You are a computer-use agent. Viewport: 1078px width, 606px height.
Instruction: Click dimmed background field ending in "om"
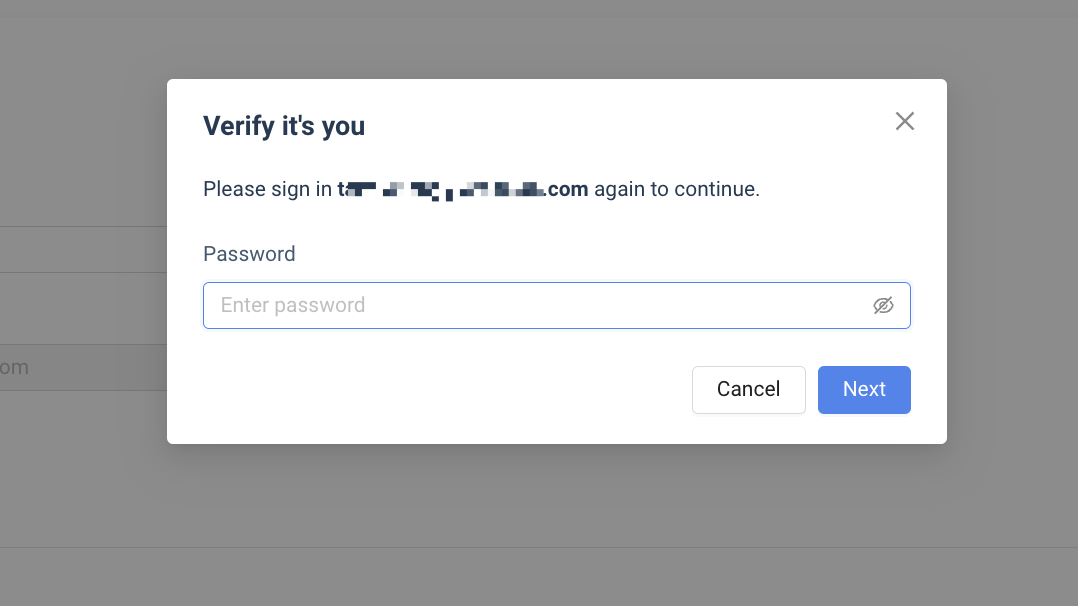point(80,367)
